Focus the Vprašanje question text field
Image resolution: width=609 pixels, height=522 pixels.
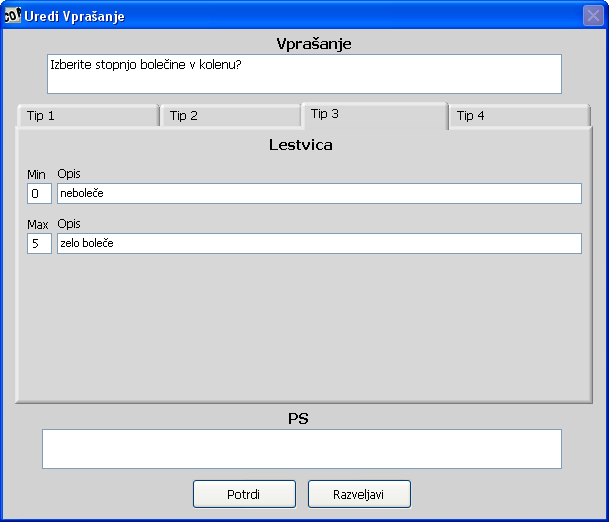click(x=304, y=74)
